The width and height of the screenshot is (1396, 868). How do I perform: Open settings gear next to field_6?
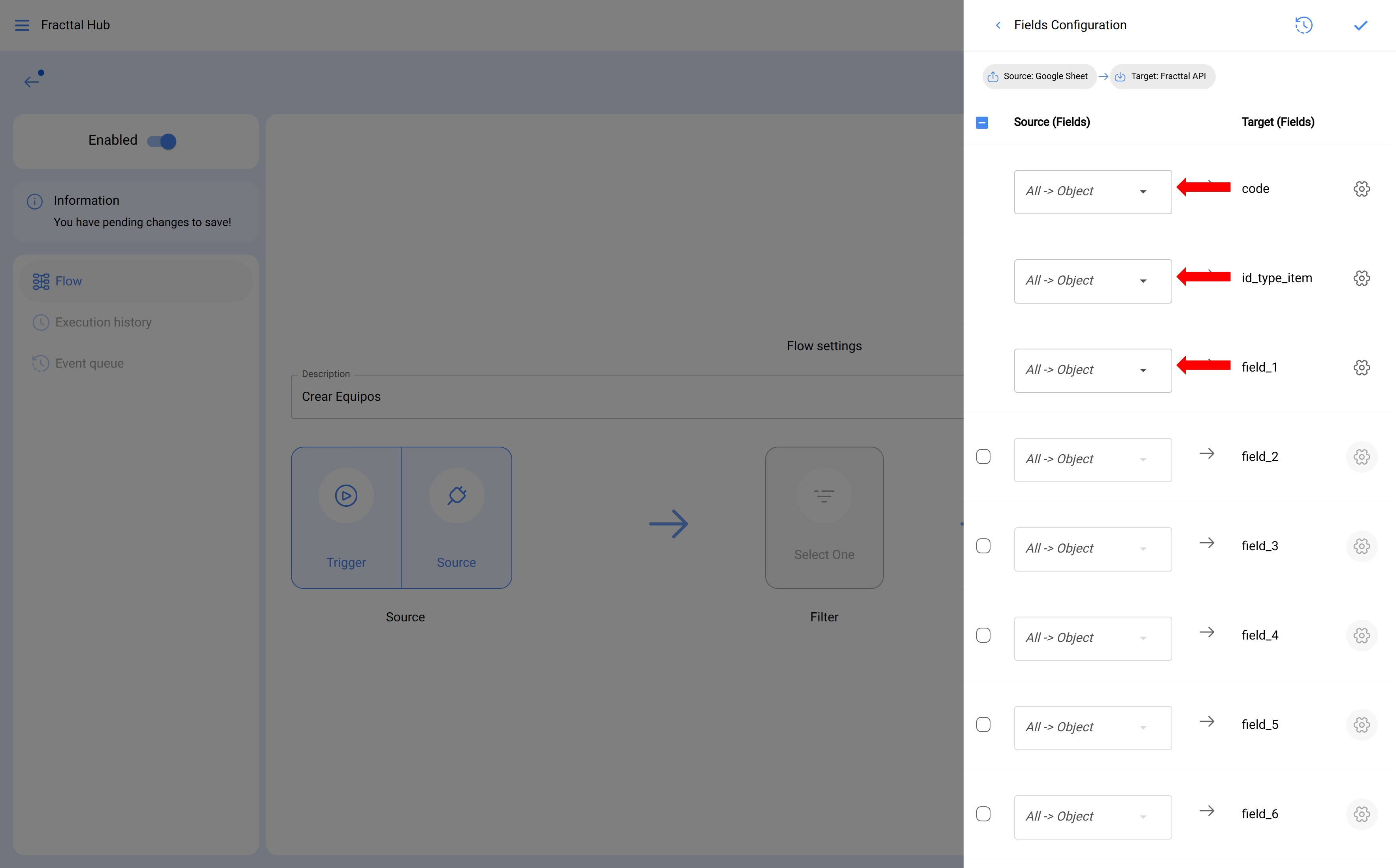pos(1362,814)
